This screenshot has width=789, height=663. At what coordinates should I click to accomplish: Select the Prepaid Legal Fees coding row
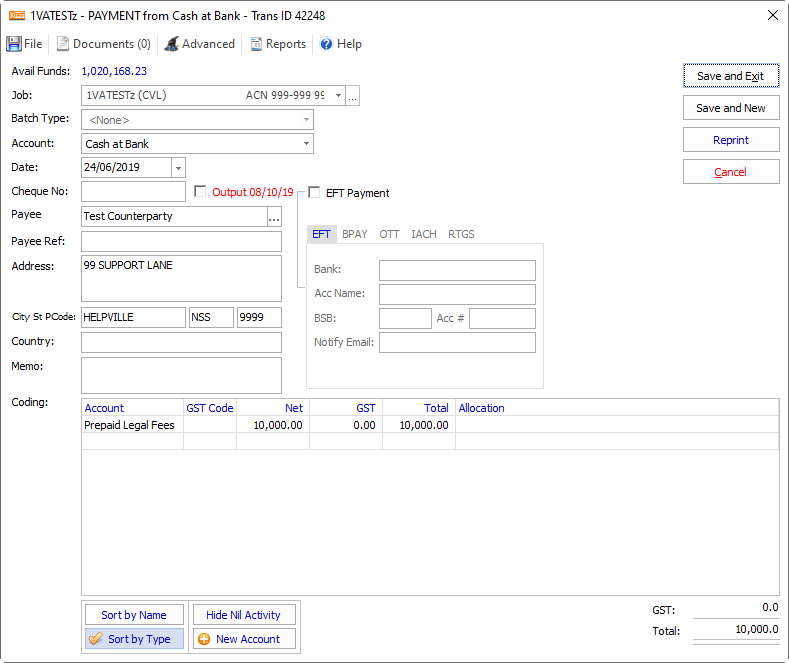[x=130, y=425]
